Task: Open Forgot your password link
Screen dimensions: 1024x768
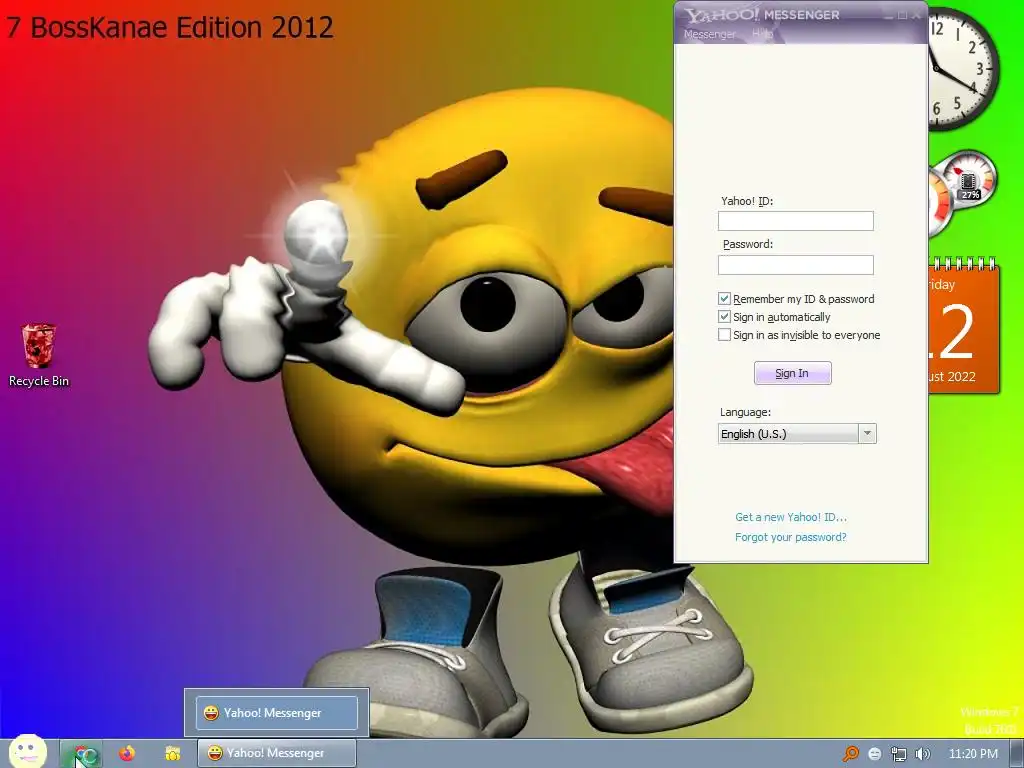Action: click(791, 537)
